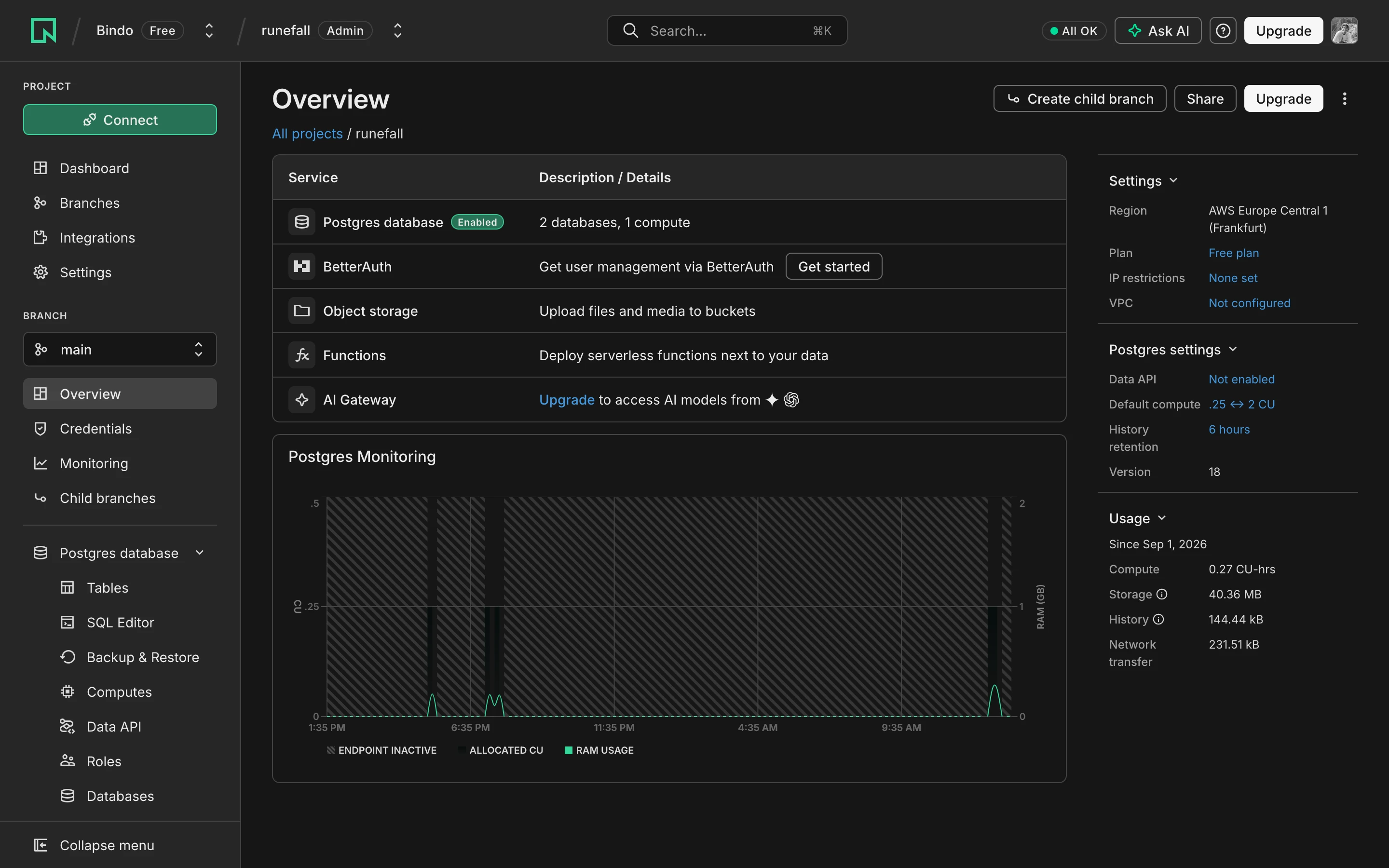Open project Settings in sidebar
This screenshot has height=868, width=1389.
coord(120,272)
